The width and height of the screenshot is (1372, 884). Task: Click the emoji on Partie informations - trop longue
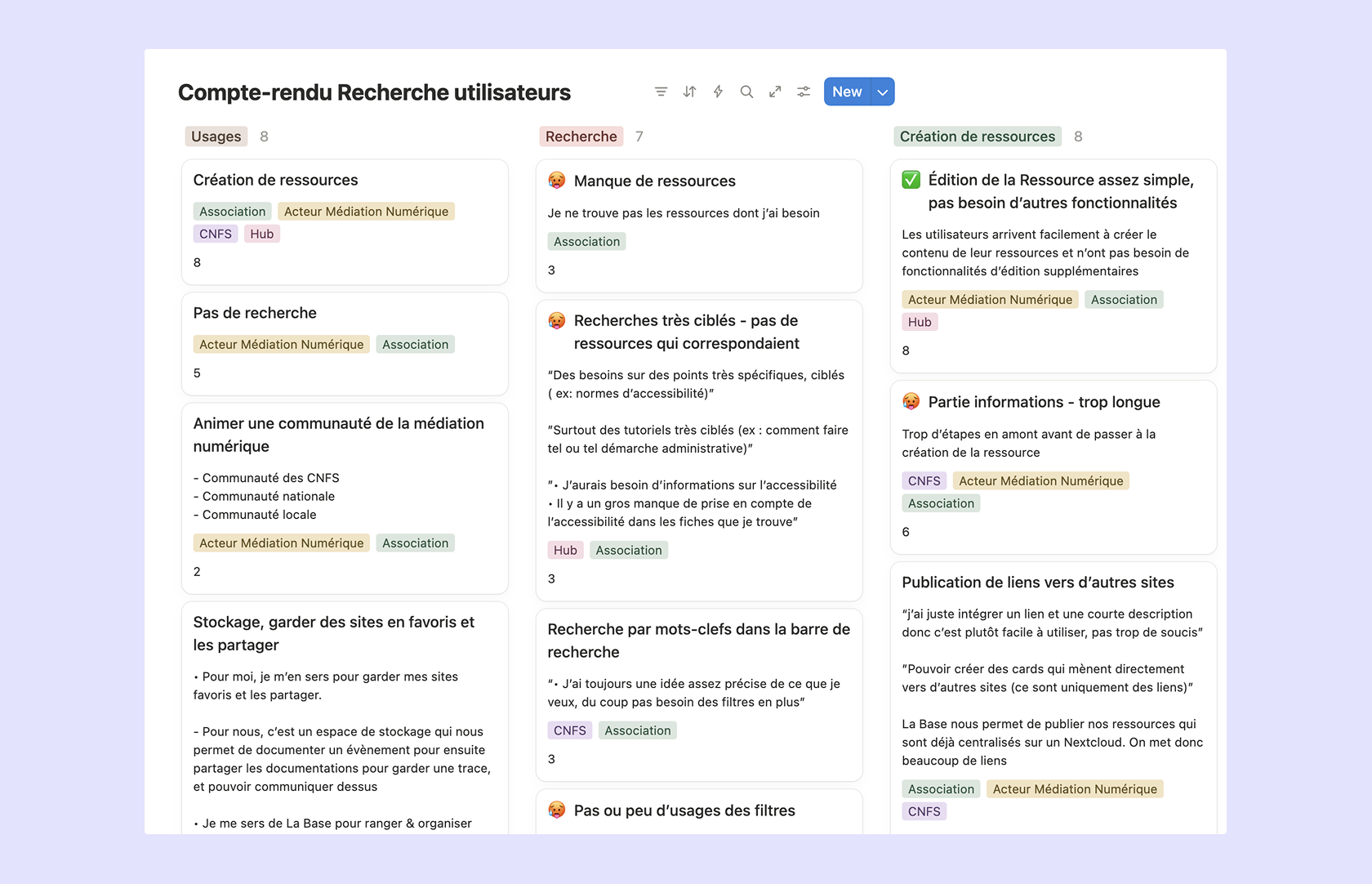(x=911, y=401)
